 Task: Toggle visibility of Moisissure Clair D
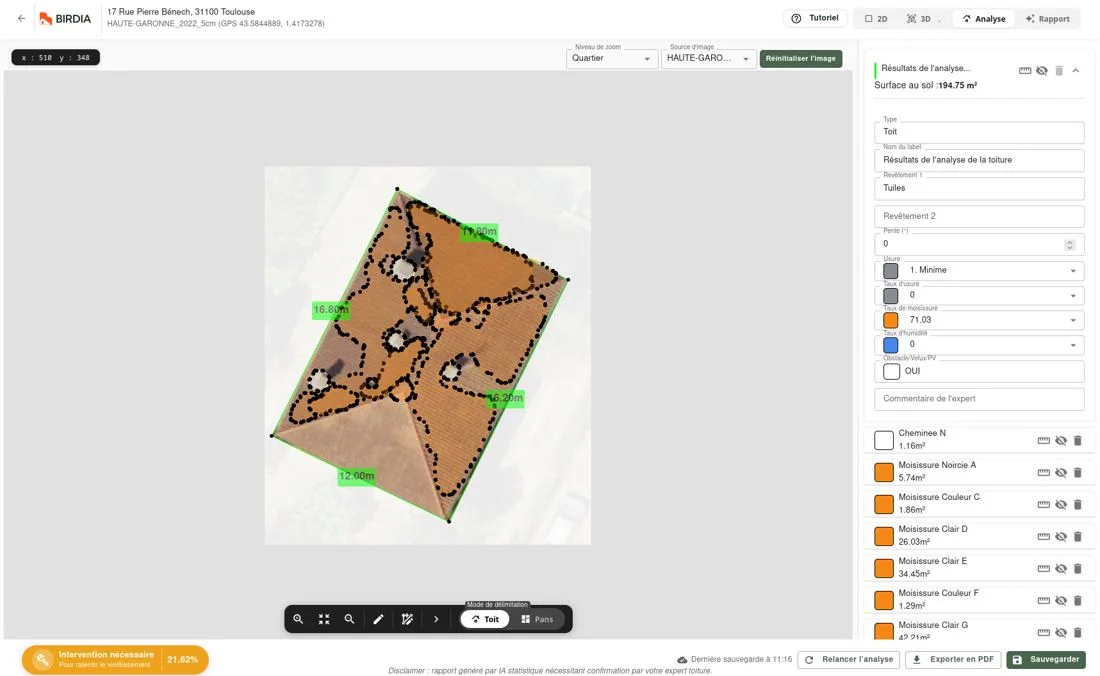click(1061, 536)
